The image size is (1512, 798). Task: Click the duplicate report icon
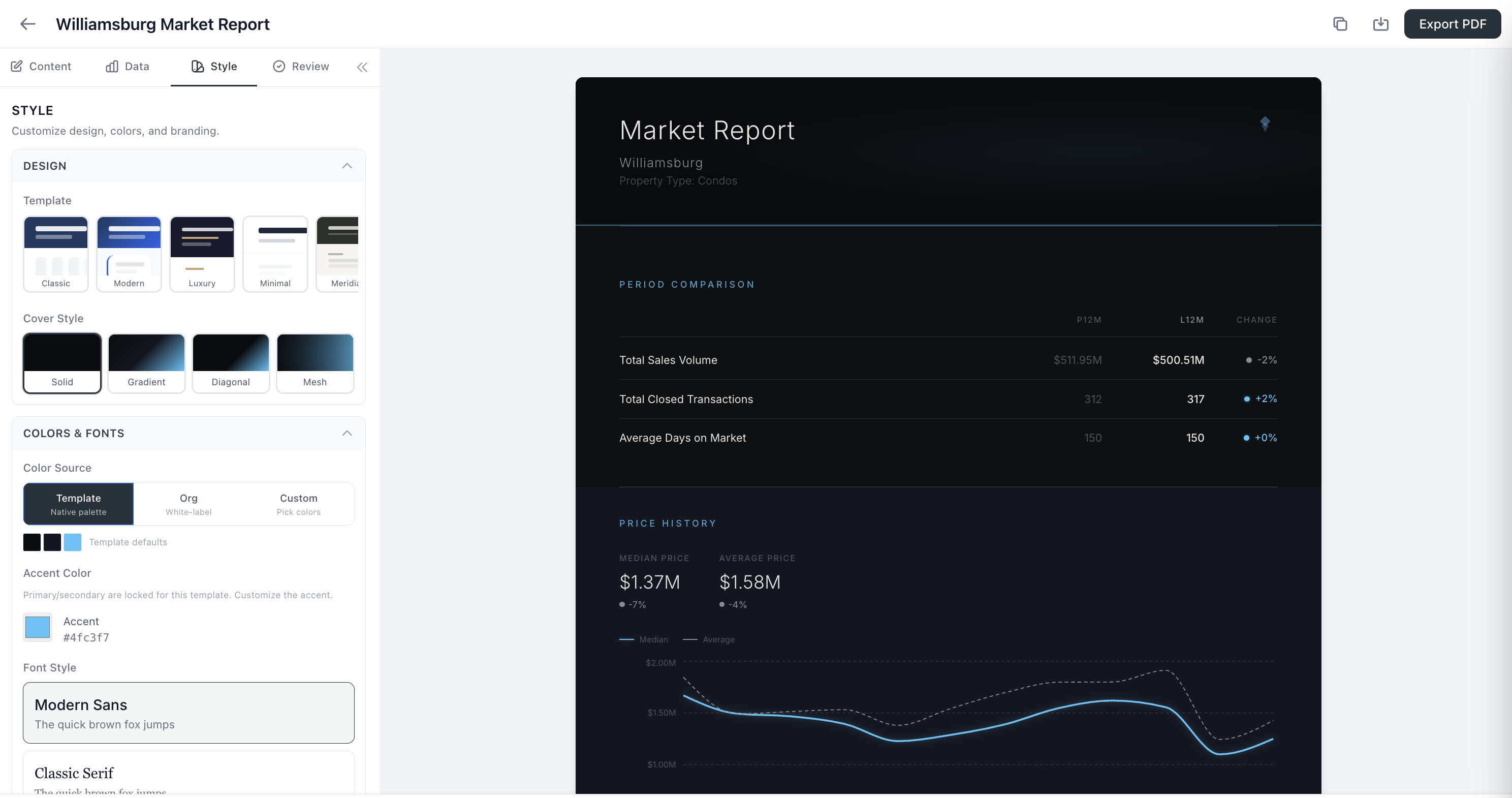[1340, 24]
